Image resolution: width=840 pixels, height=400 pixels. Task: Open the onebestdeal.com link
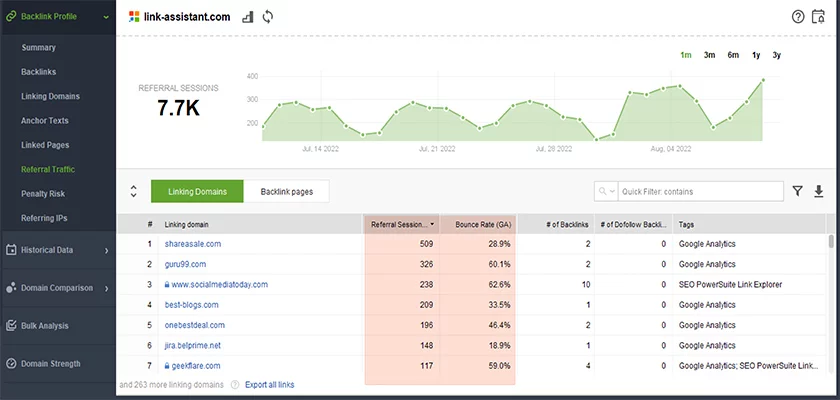[x=194, y=326]
